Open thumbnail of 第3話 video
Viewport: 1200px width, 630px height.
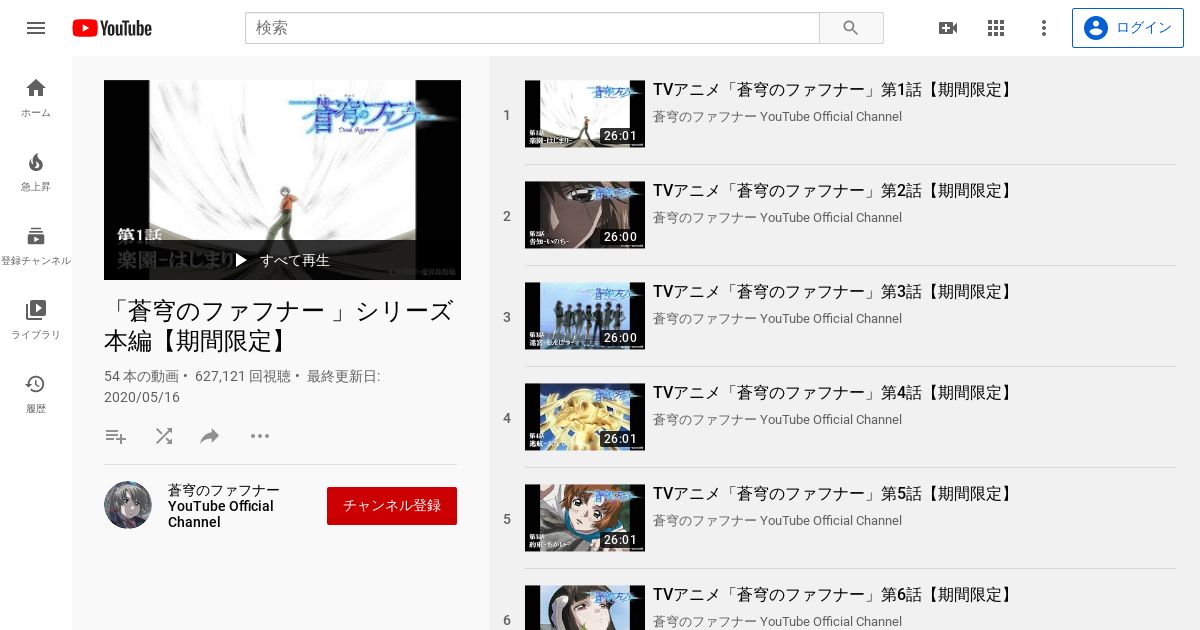(585, 316)
